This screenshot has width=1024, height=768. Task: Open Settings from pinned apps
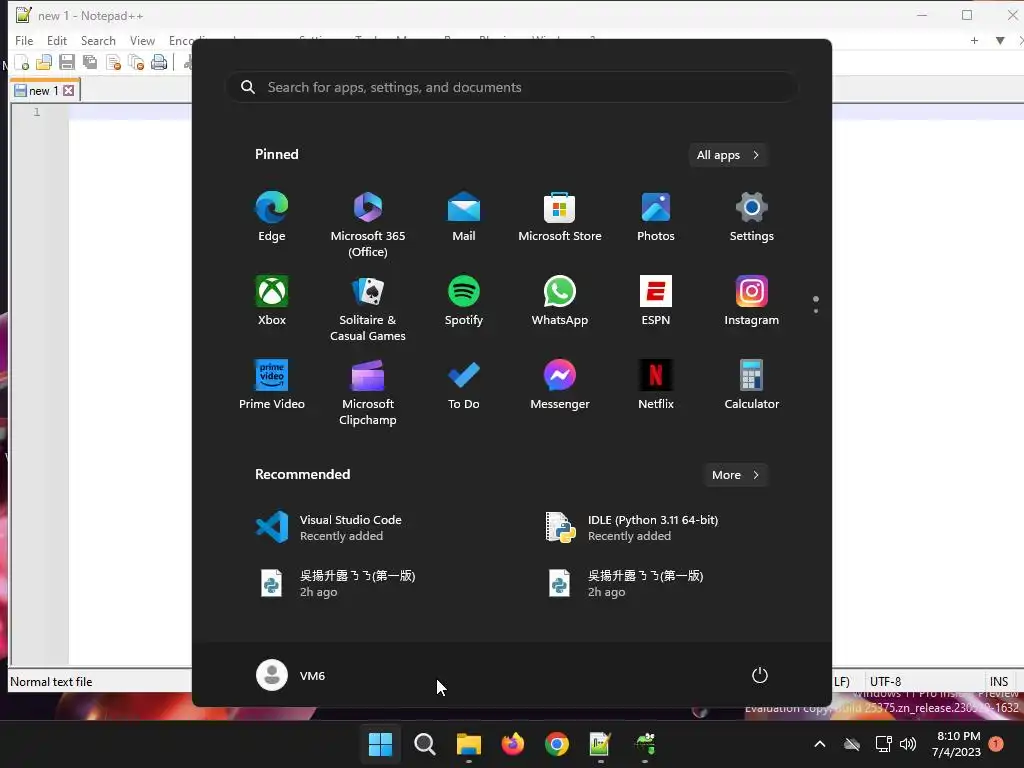click(752, 217)
